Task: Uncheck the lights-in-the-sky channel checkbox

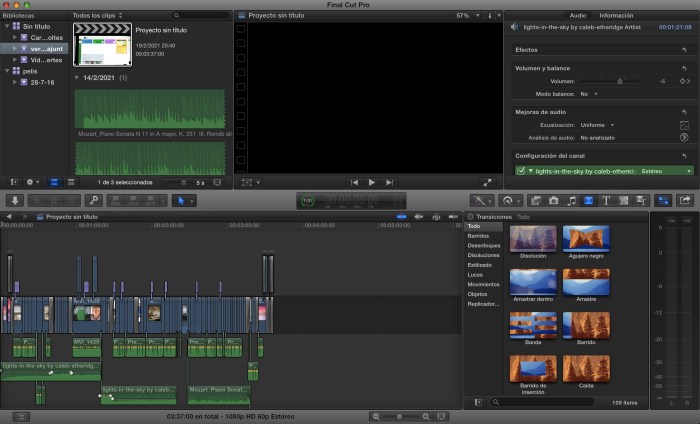Action: [521, 171]
